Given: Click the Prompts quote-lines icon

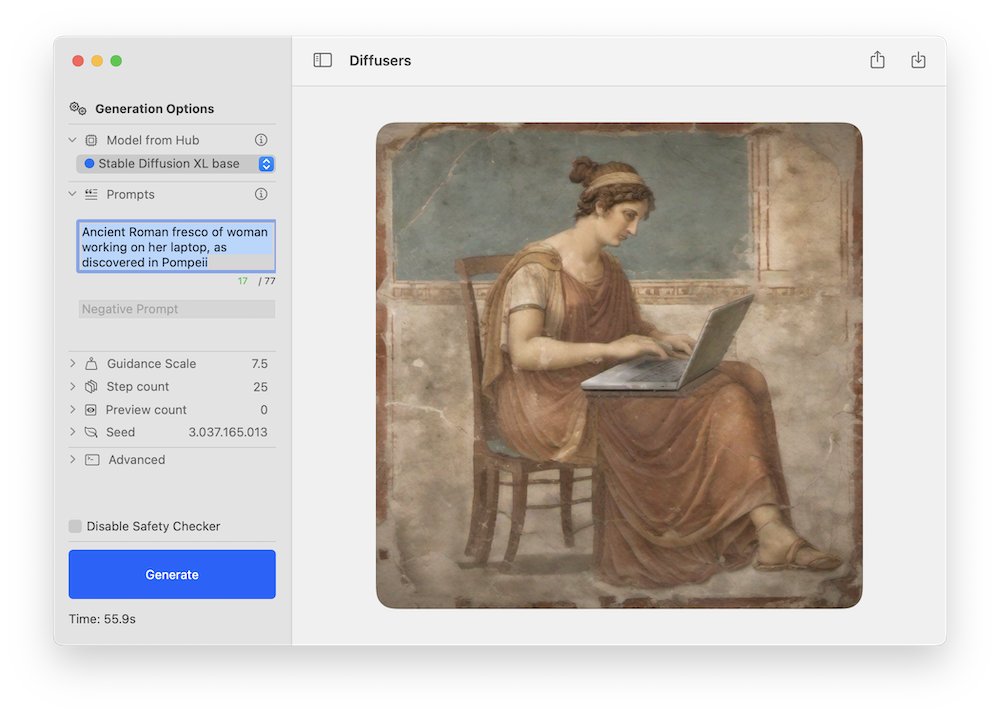Looking at the screenshot, I should [x=91, y=194].
